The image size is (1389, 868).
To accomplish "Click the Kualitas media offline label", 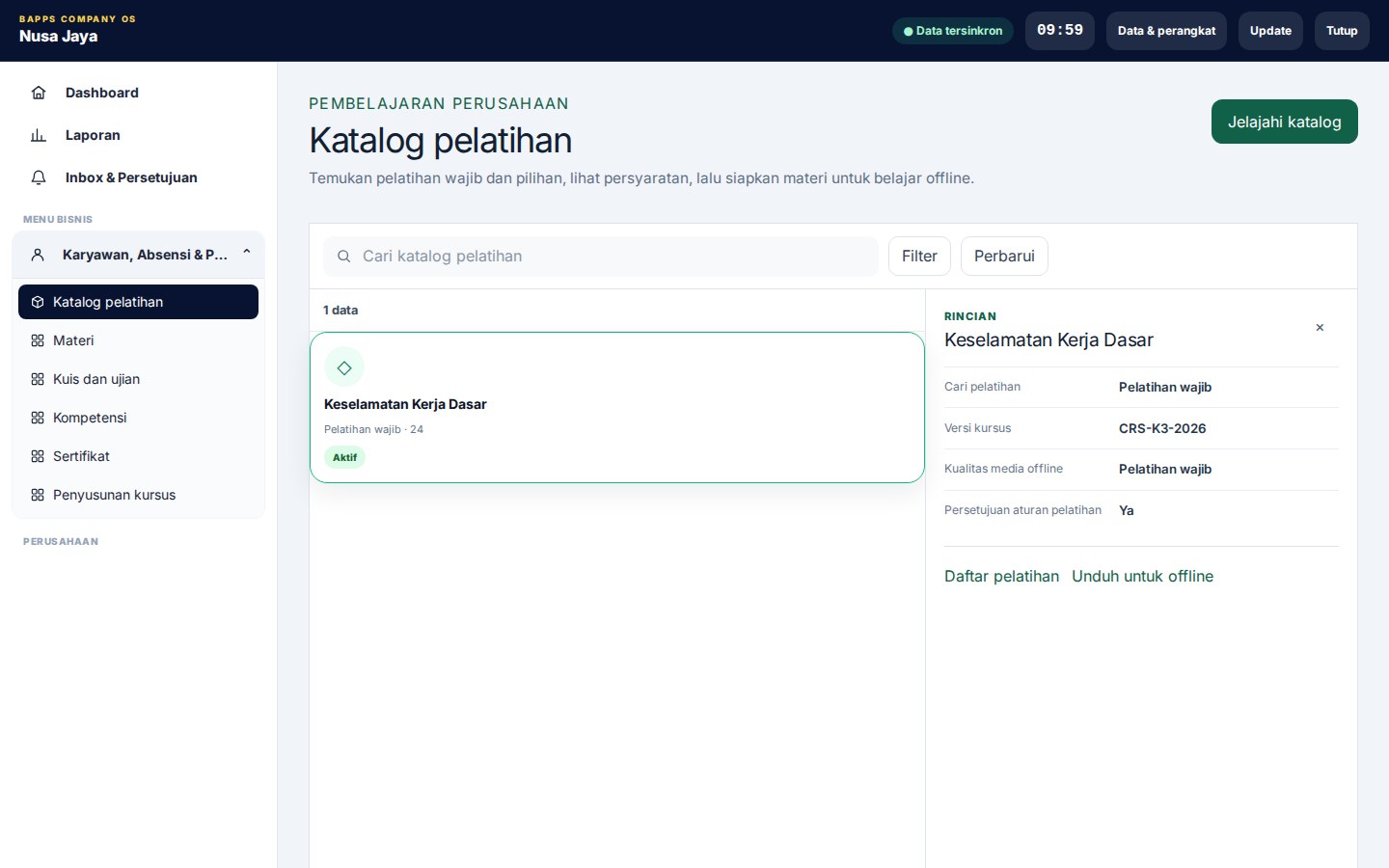I will (1003, 469).
